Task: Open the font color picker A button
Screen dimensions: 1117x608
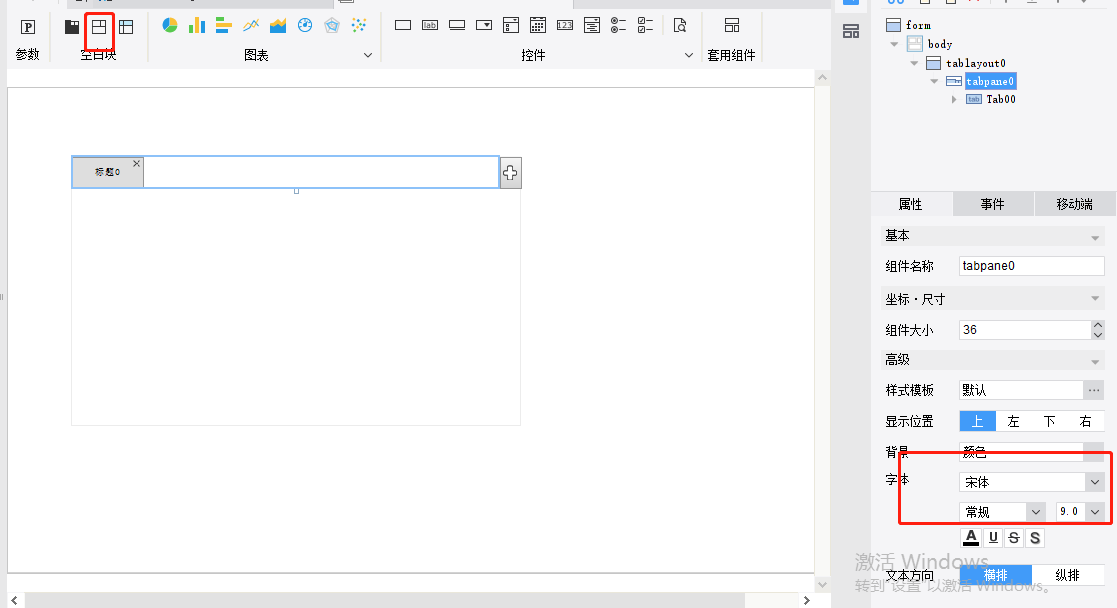Action: (970, 538)
